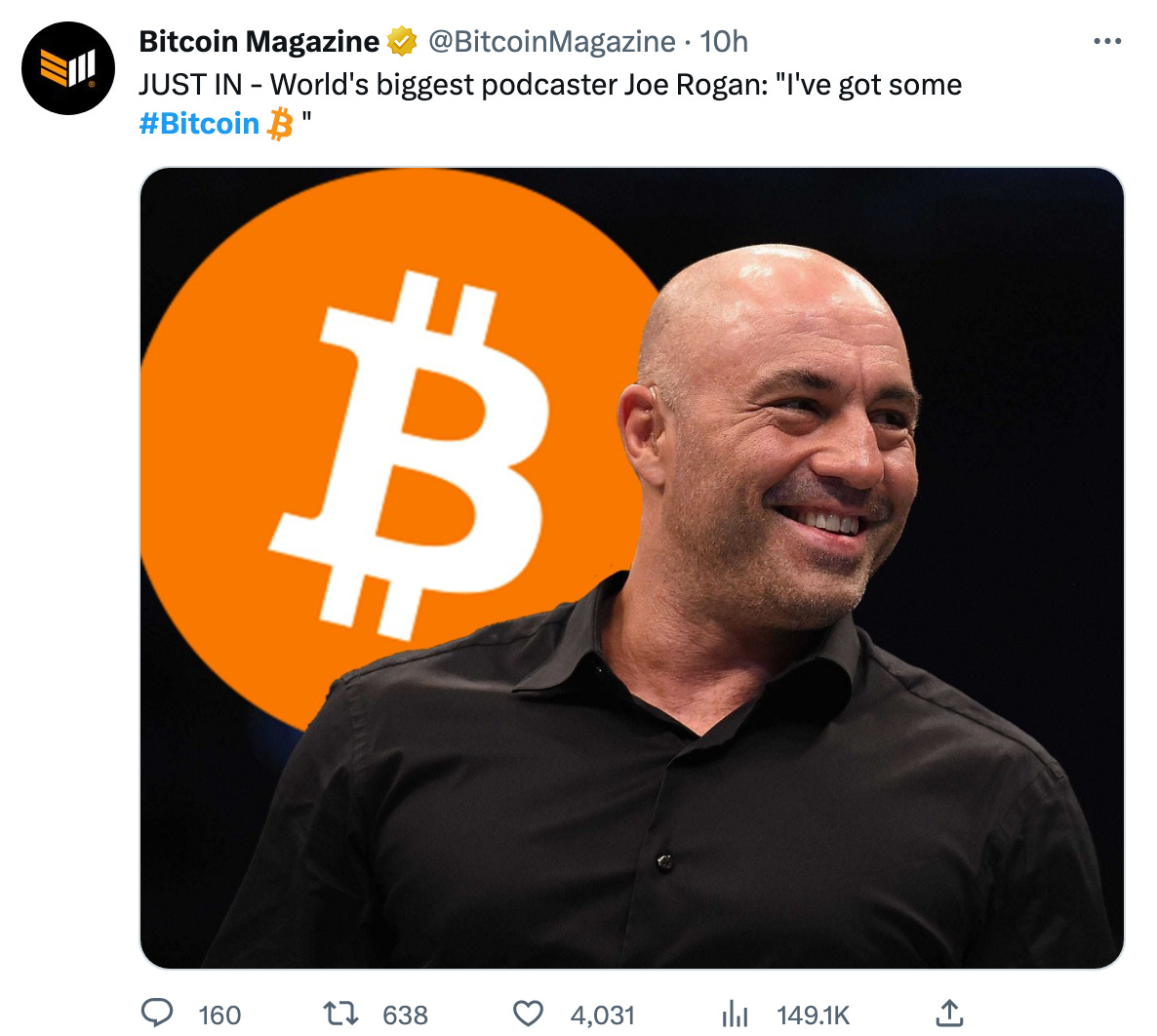
Task: Click the Bitcoin Magazine display name
Action: point(259,41)
